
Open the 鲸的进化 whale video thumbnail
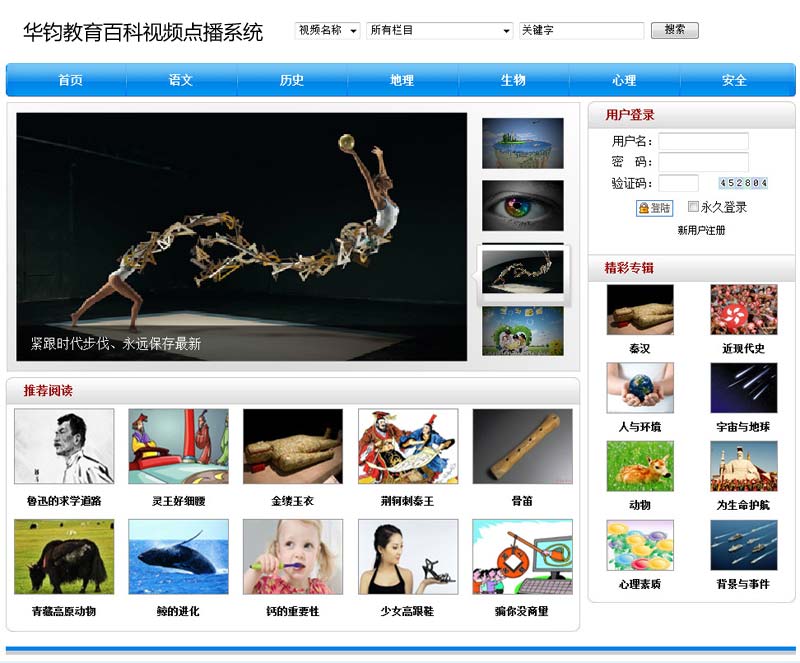[178, 557]
